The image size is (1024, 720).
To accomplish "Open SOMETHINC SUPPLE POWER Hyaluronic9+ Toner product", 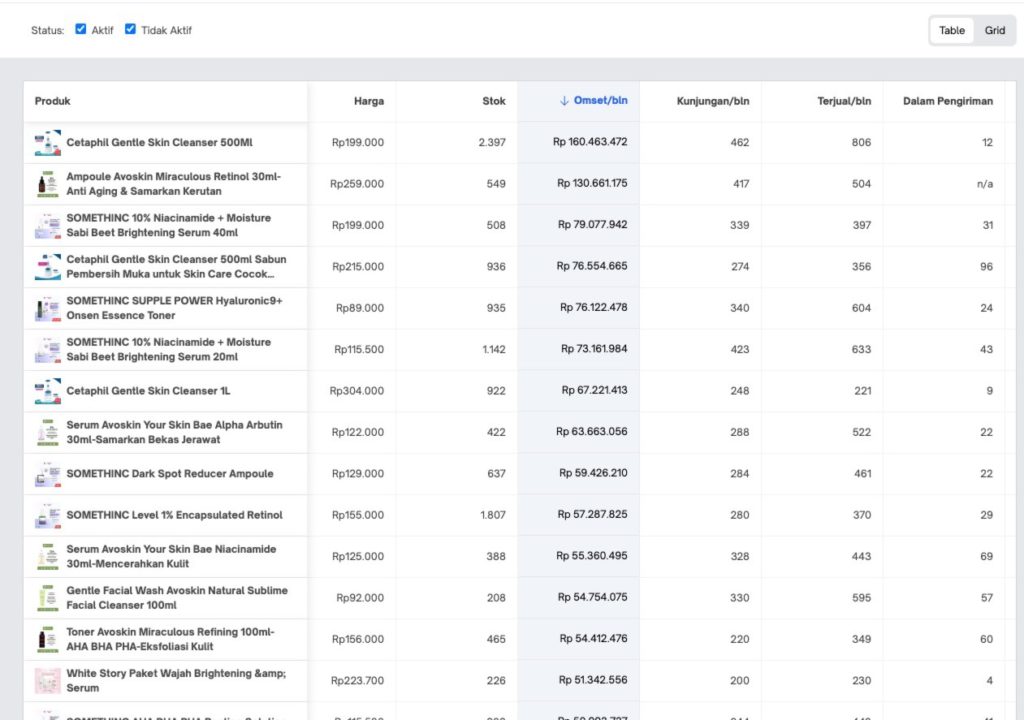I will point(174,308).
